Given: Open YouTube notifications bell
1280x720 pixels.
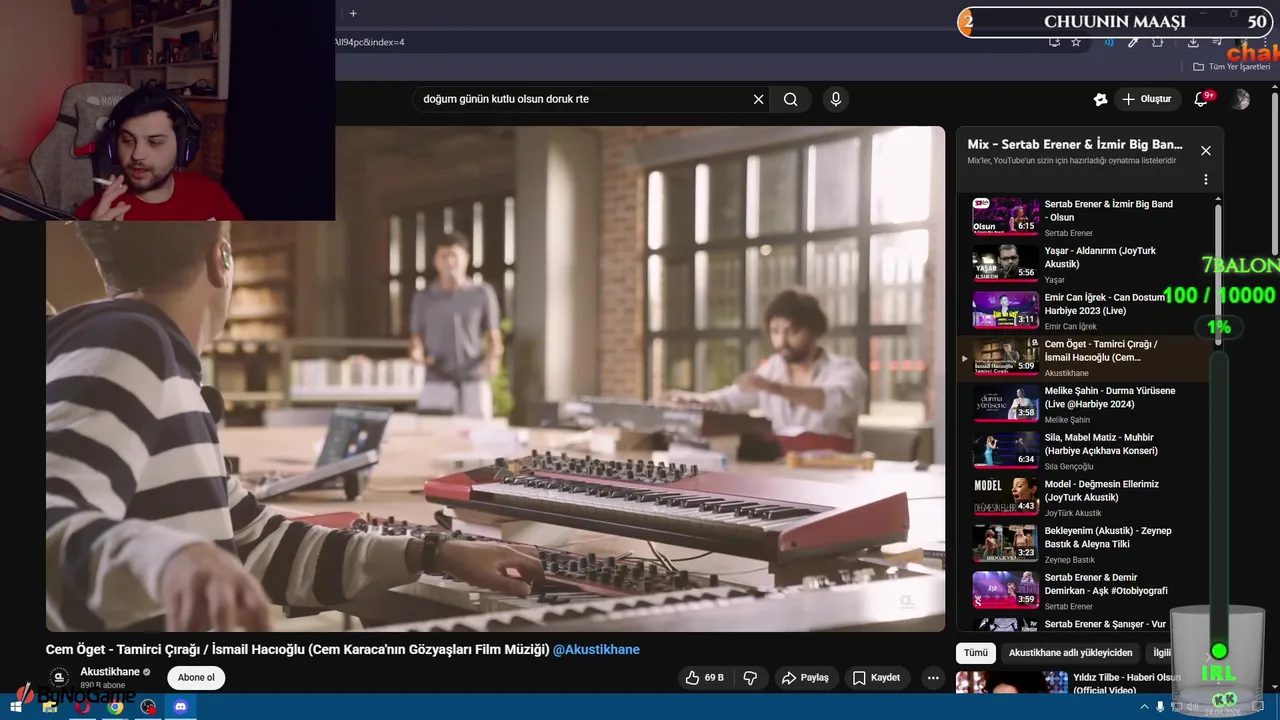Looking at the screenshot, I should 1202,99.
